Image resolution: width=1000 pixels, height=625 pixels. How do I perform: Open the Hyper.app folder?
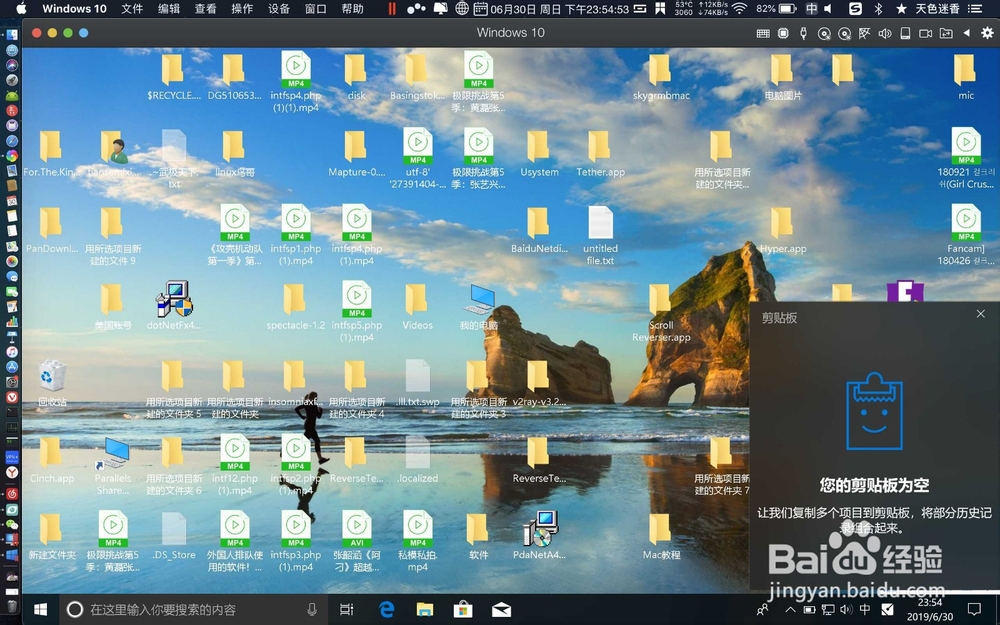pyautogui.click(x=783, y=230)
